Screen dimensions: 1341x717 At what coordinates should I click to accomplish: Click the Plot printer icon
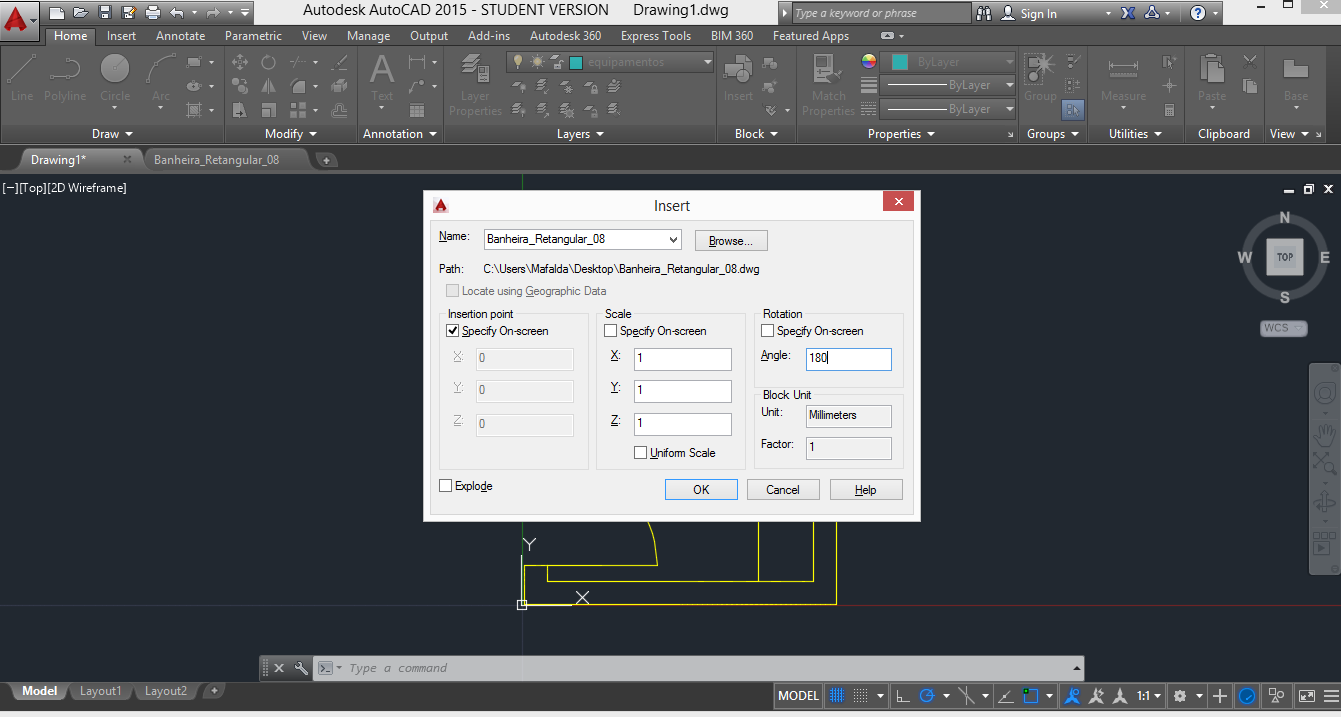click(x=152, y=13)
